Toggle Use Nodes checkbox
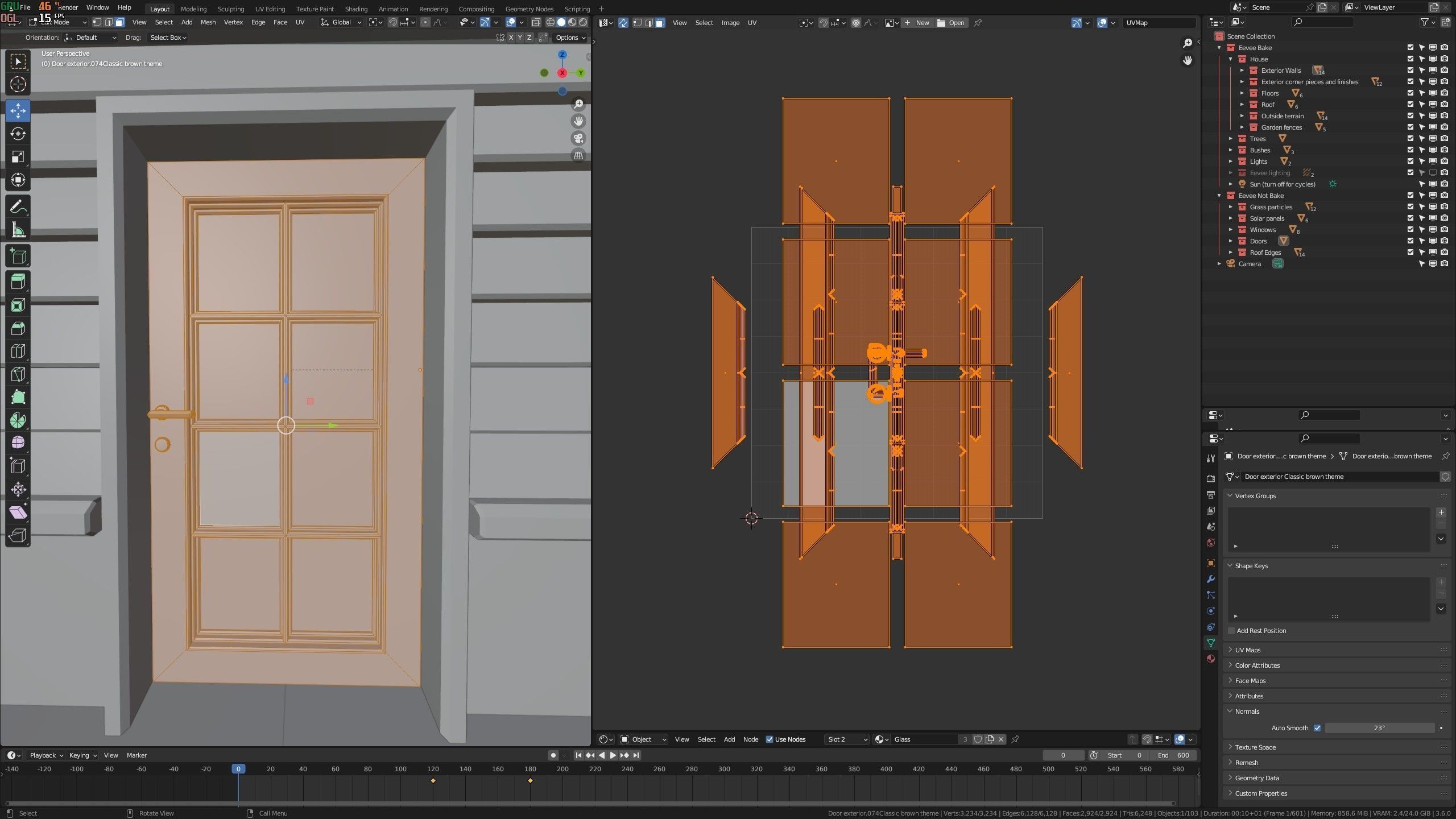This screenshot has height=819, width=1456. [770, 739]
